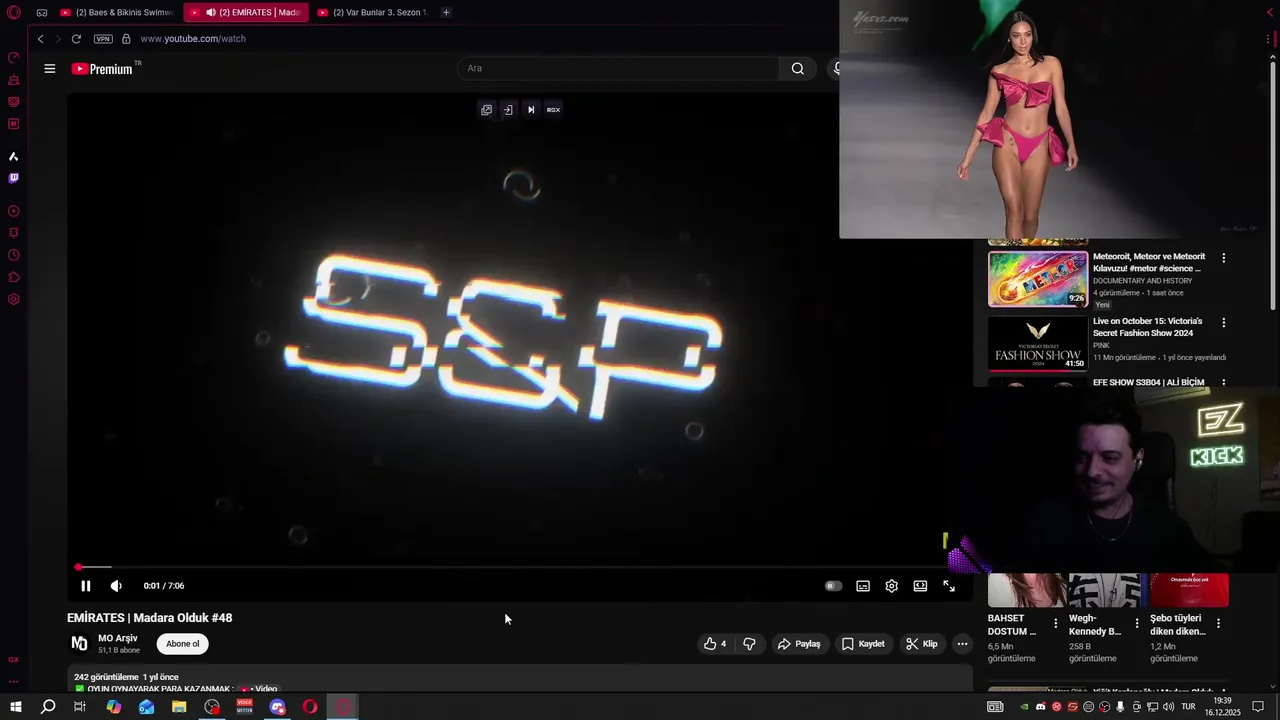Open the Windows Start menu
The height and width of the screenshot is (720, 1280).
[x=15, y=707]
